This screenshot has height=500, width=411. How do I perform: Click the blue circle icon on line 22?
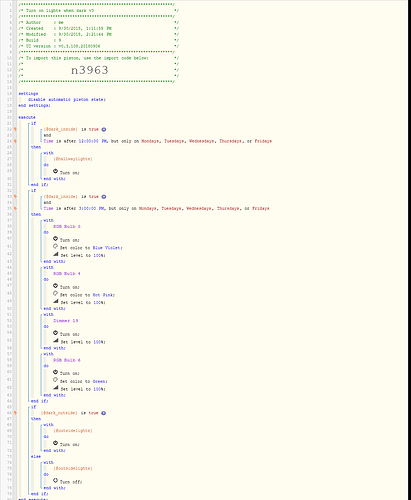pos(104,129)
